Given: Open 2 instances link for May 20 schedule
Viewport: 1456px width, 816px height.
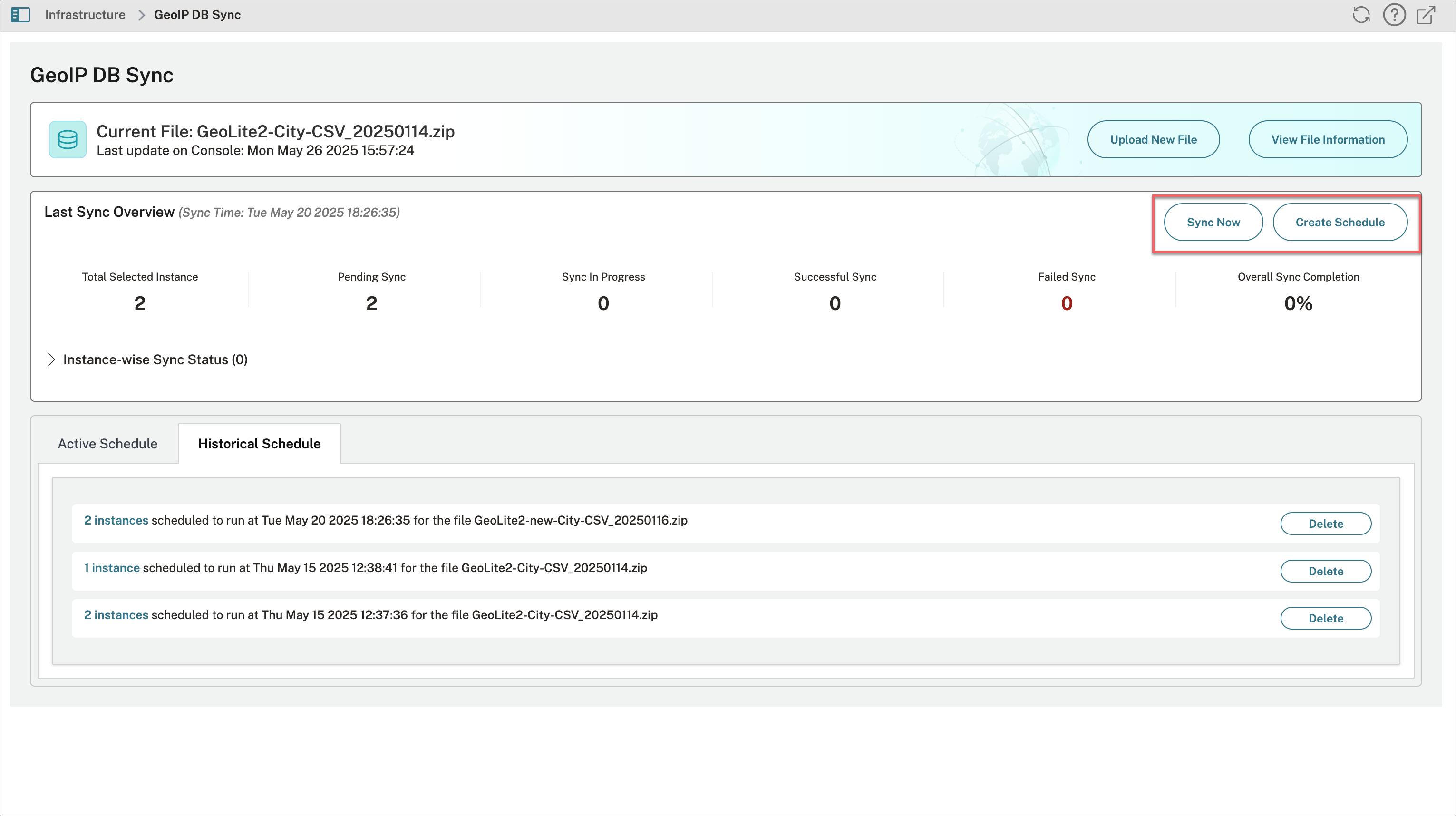Looking at the screenshot, I should click(116, 520).
